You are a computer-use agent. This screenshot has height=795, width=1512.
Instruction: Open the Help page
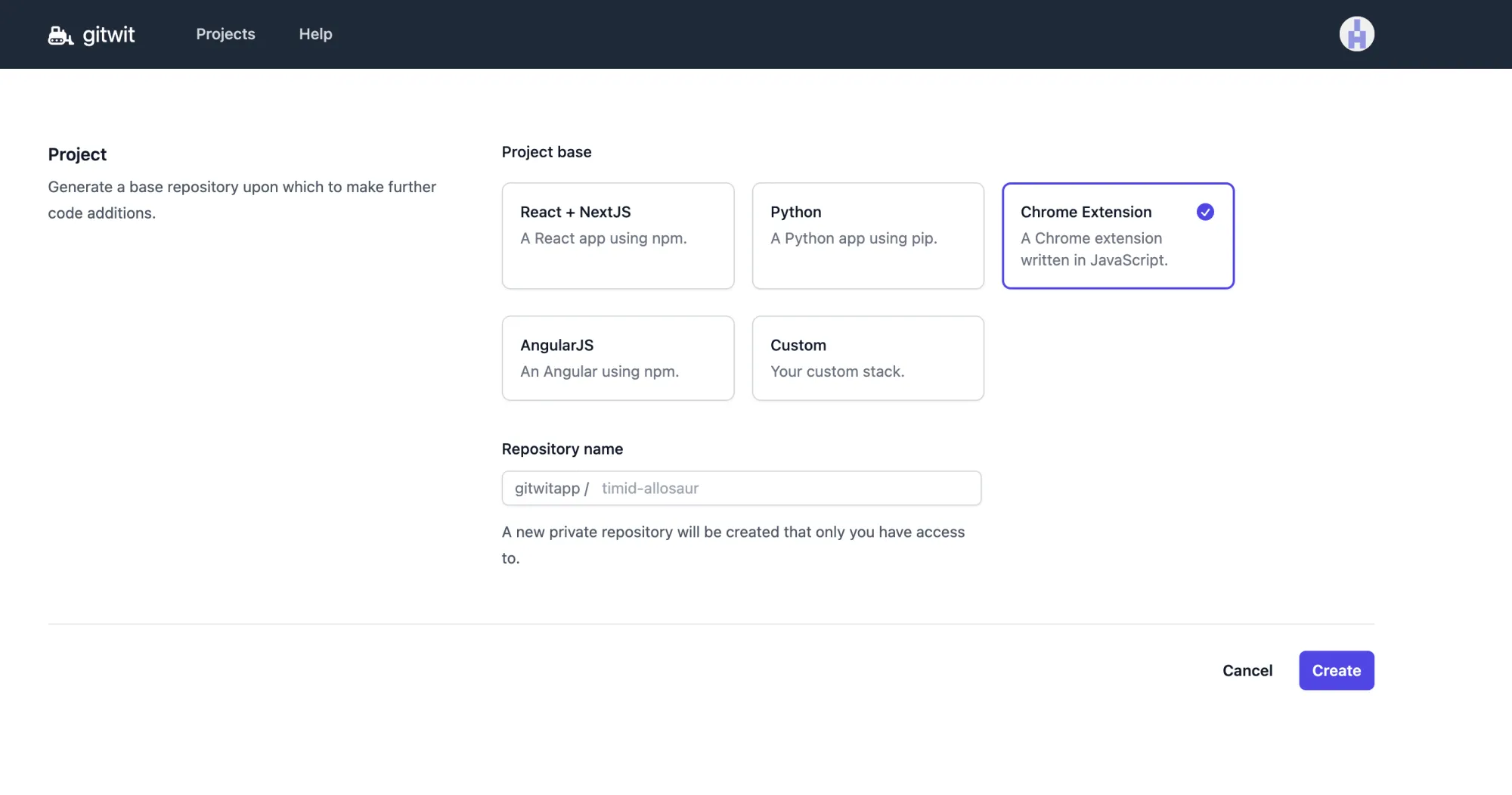315,34
